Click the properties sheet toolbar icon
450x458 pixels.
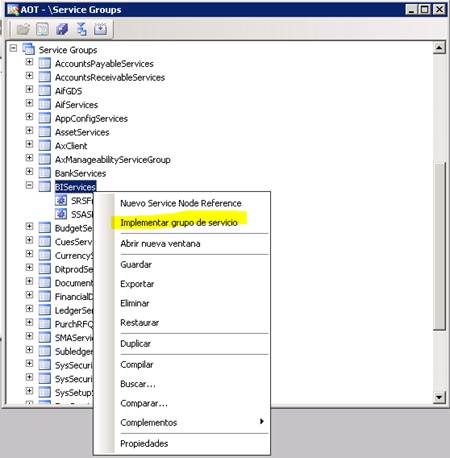43,30
